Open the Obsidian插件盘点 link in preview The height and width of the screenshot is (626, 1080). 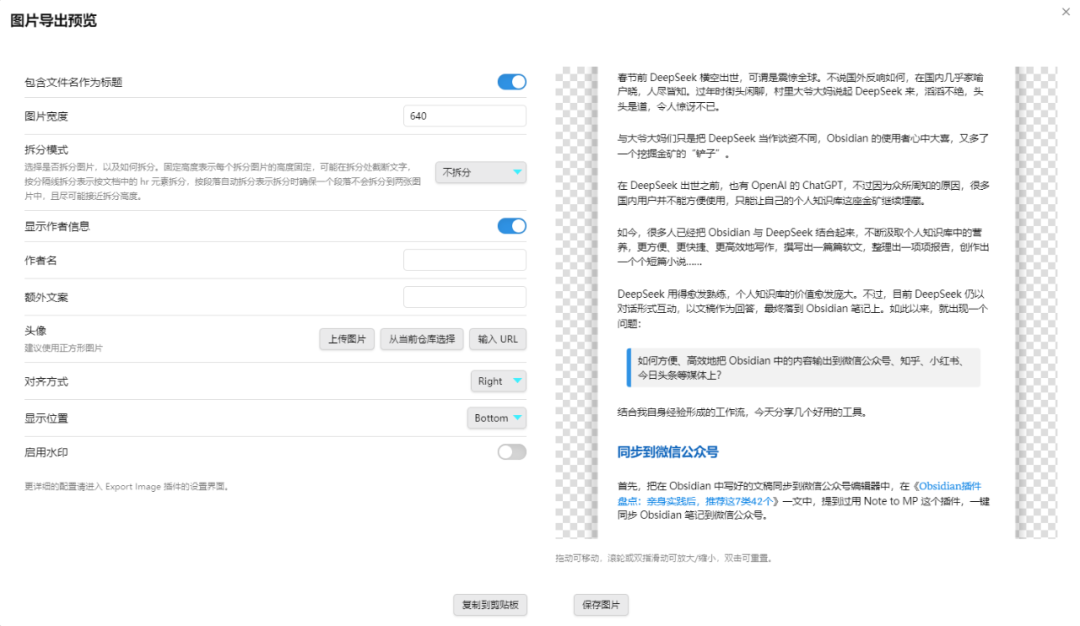point(799,494)
